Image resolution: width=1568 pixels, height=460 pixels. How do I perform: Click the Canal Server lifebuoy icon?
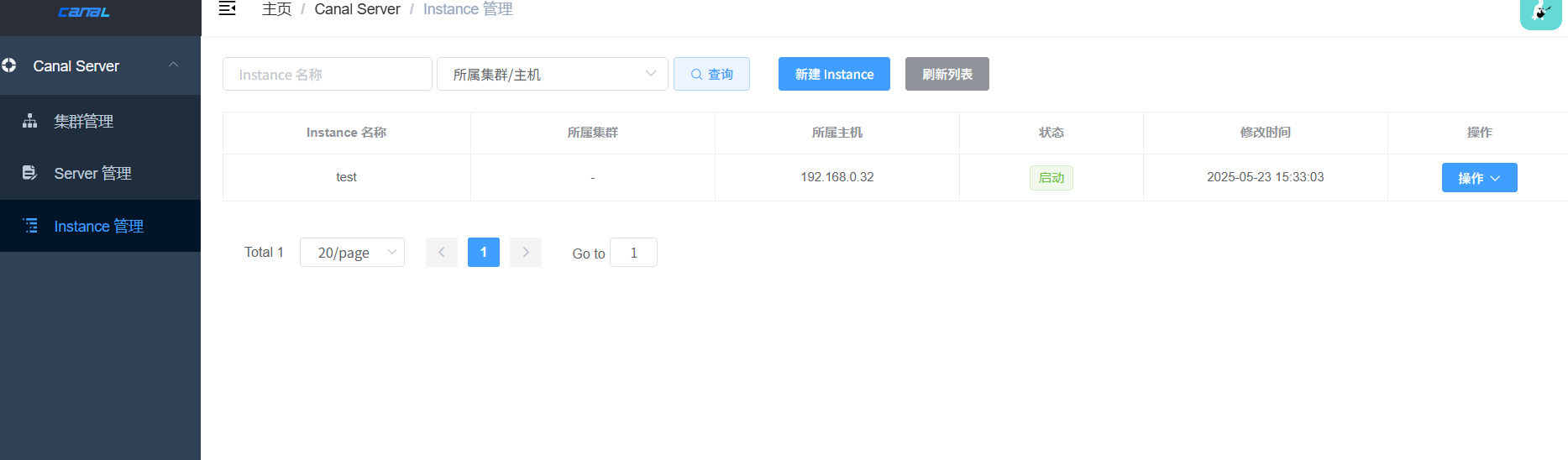coord(9,65)
